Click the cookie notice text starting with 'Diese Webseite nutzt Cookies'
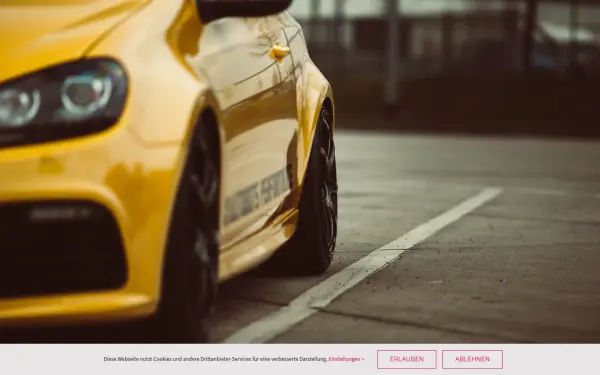 (x=215, y=359)
